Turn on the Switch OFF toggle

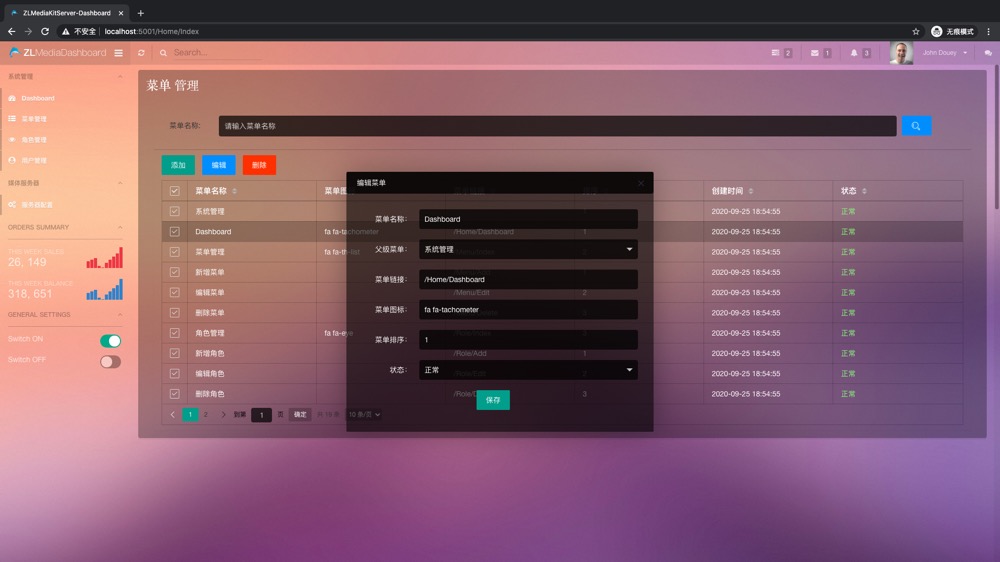pyautogui.click(x=110, y=362)
